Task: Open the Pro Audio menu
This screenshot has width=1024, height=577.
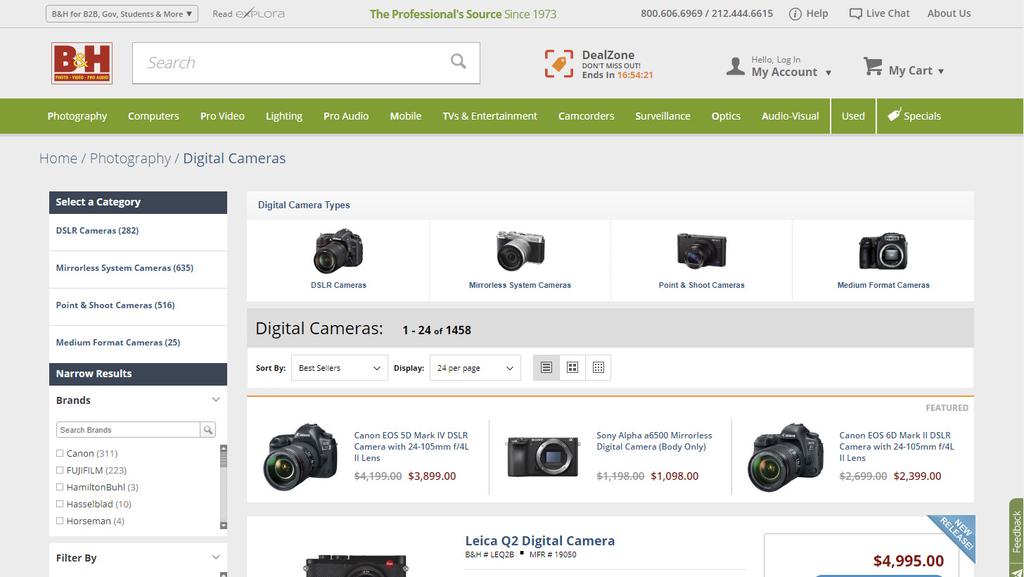Action: coord(346,116)
